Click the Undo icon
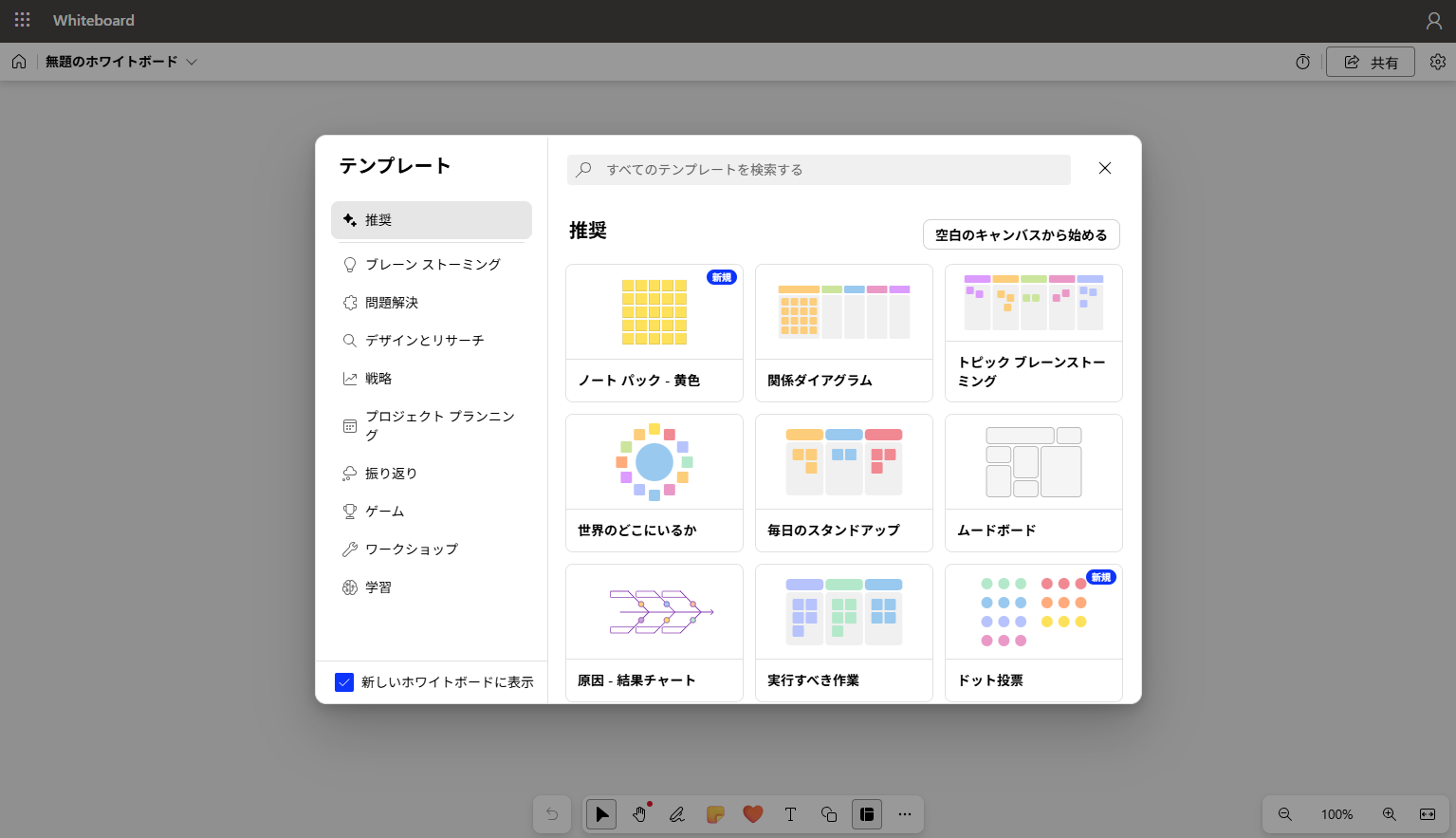The height and width of the screenshot is (838, 1456). coord(552,813)
